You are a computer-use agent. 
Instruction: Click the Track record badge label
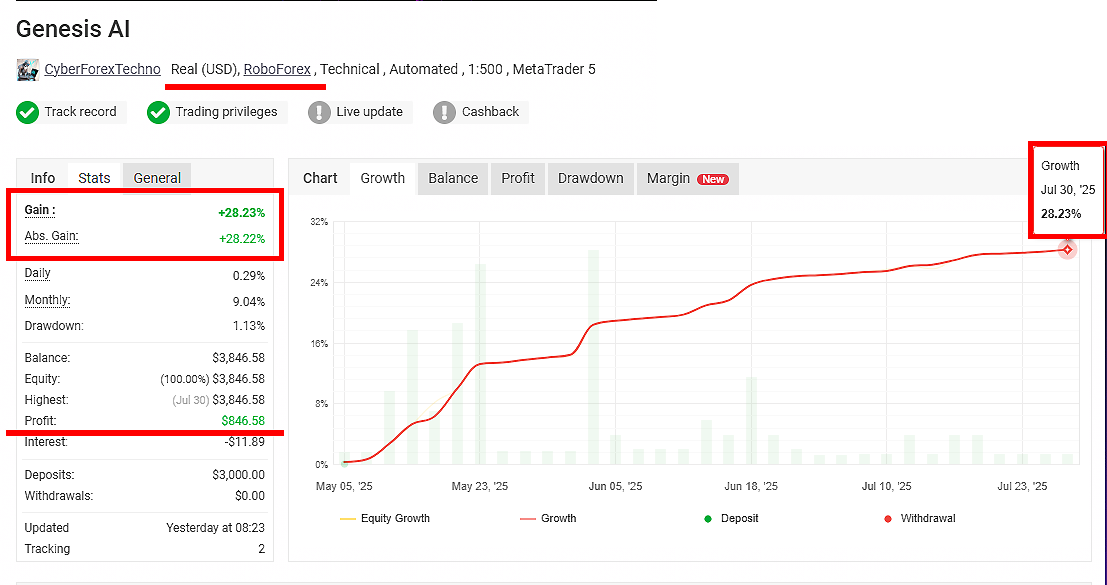point(80,111)
